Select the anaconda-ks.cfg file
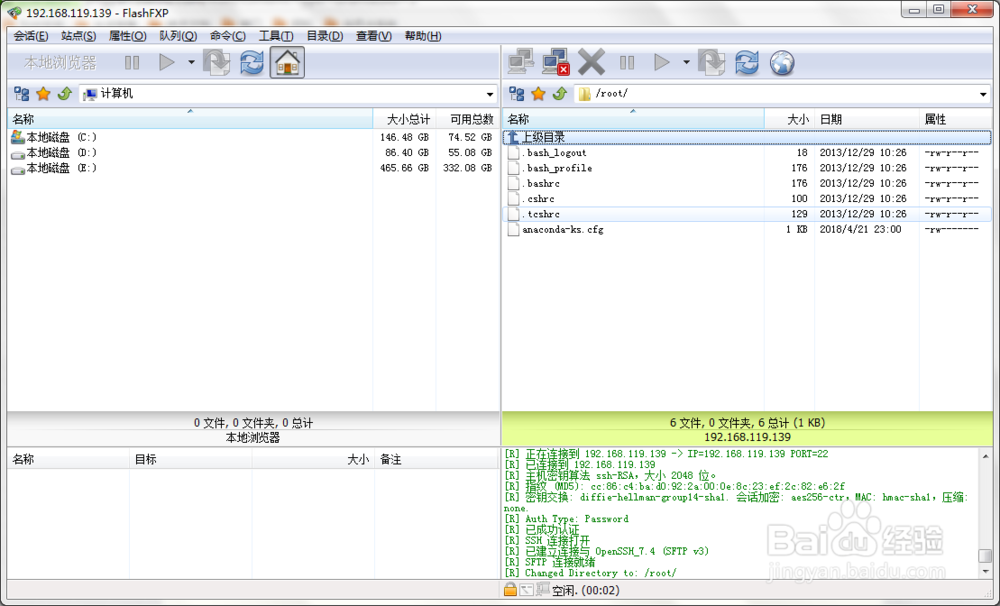1000x606 pixels. pyautogui.click(x=747, y=229)
